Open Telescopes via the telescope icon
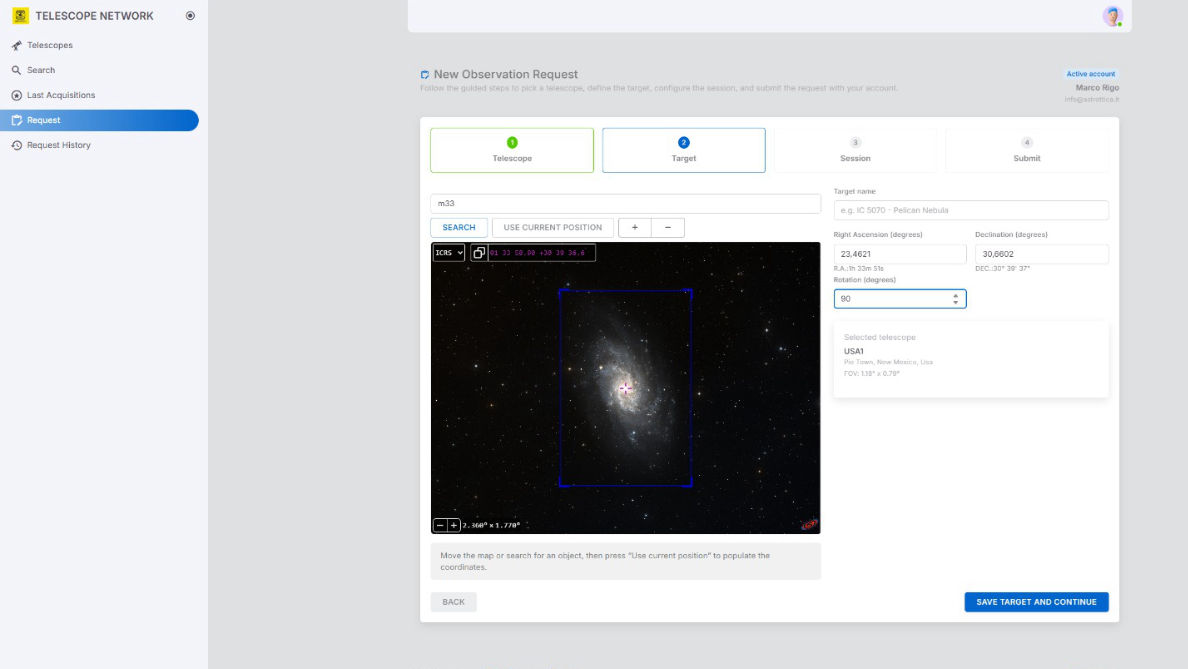This screenshot has height=669, width=1188. pyautogui.click(x=15, y=45)
